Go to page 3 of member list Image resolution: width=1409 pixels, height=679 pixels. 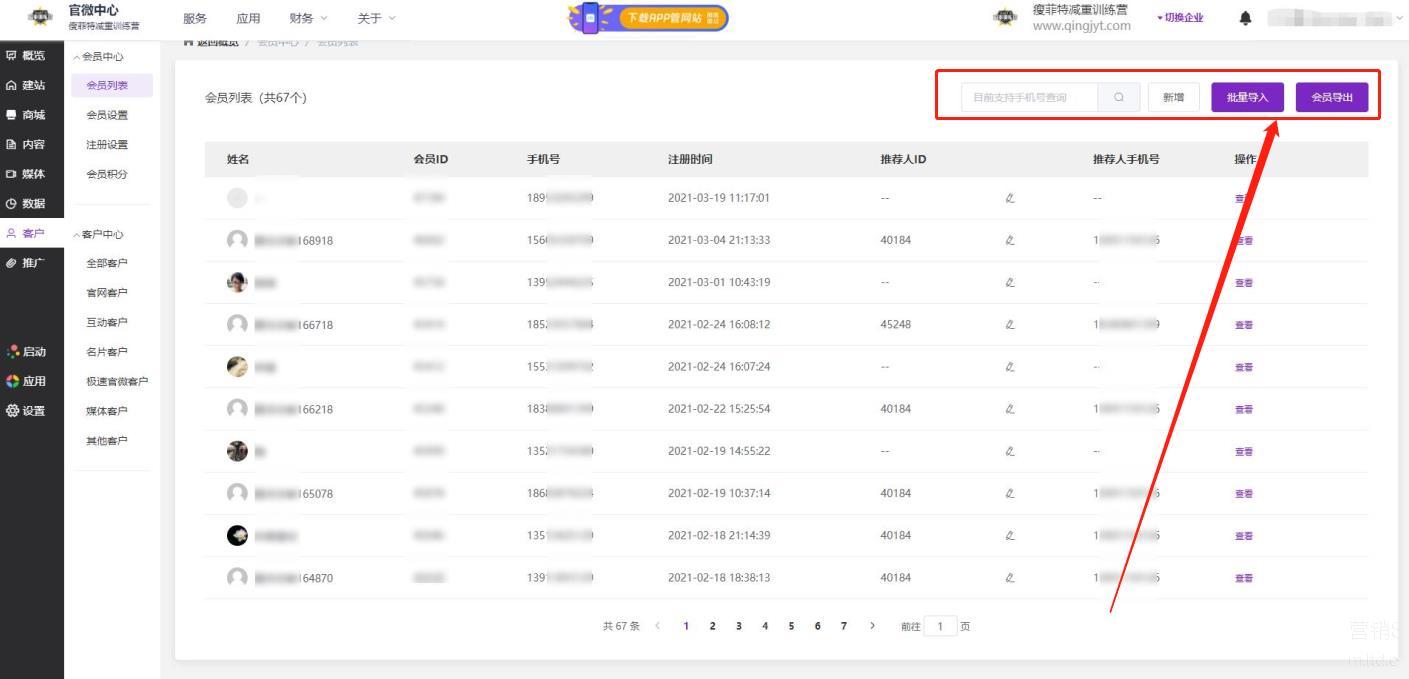tap(739, 626)
